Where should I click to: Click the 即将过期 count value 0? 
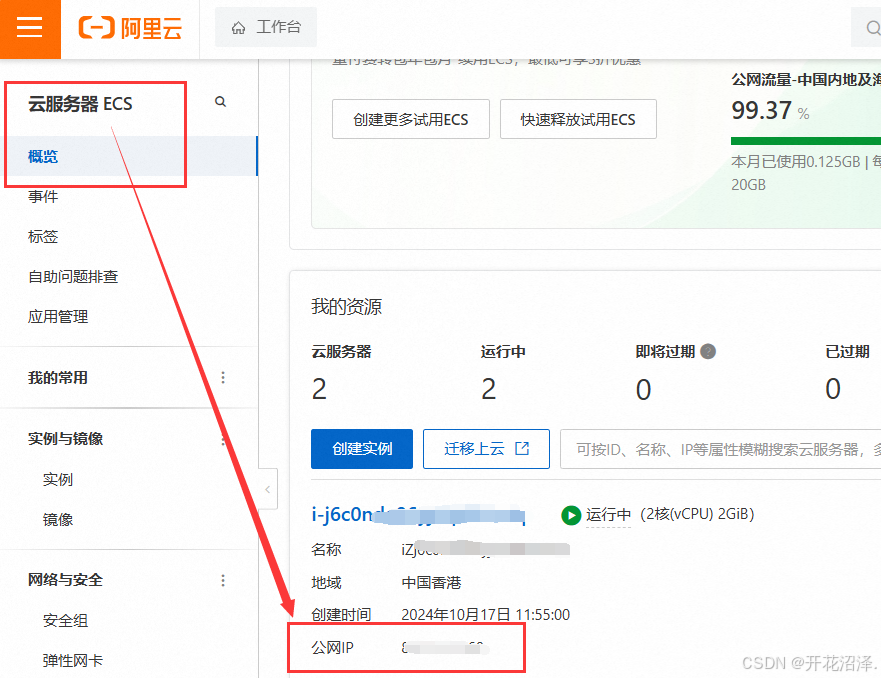tap(643, 389)
